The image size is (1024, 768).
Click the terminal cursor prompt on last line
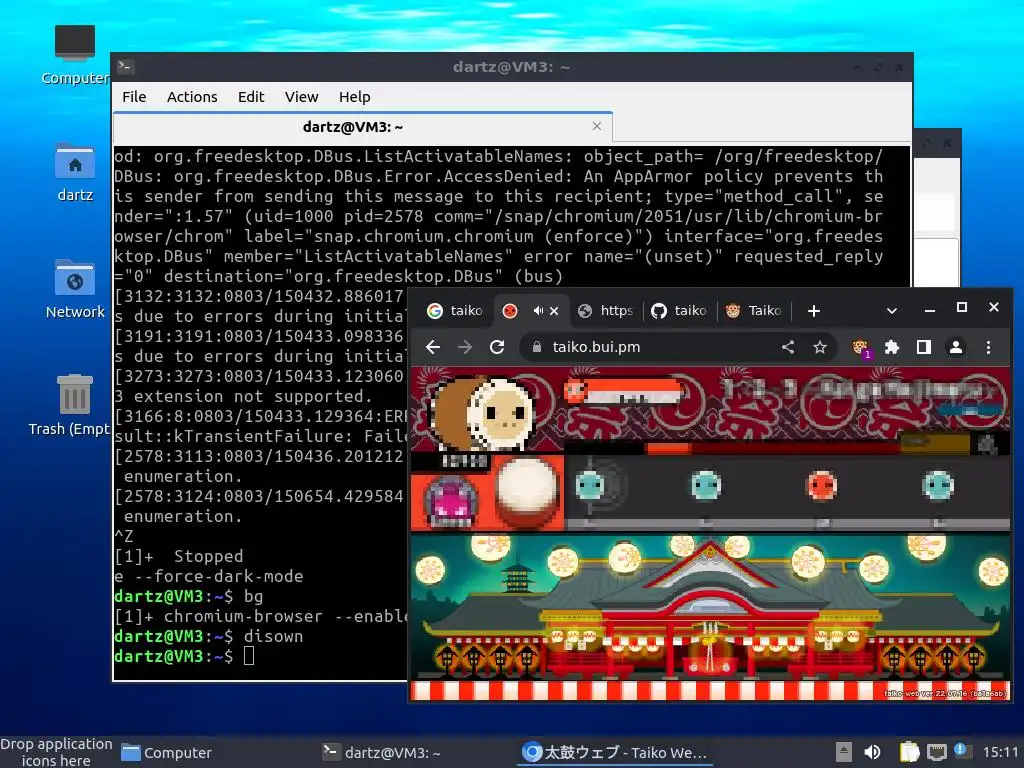click(x=249, y=656)
